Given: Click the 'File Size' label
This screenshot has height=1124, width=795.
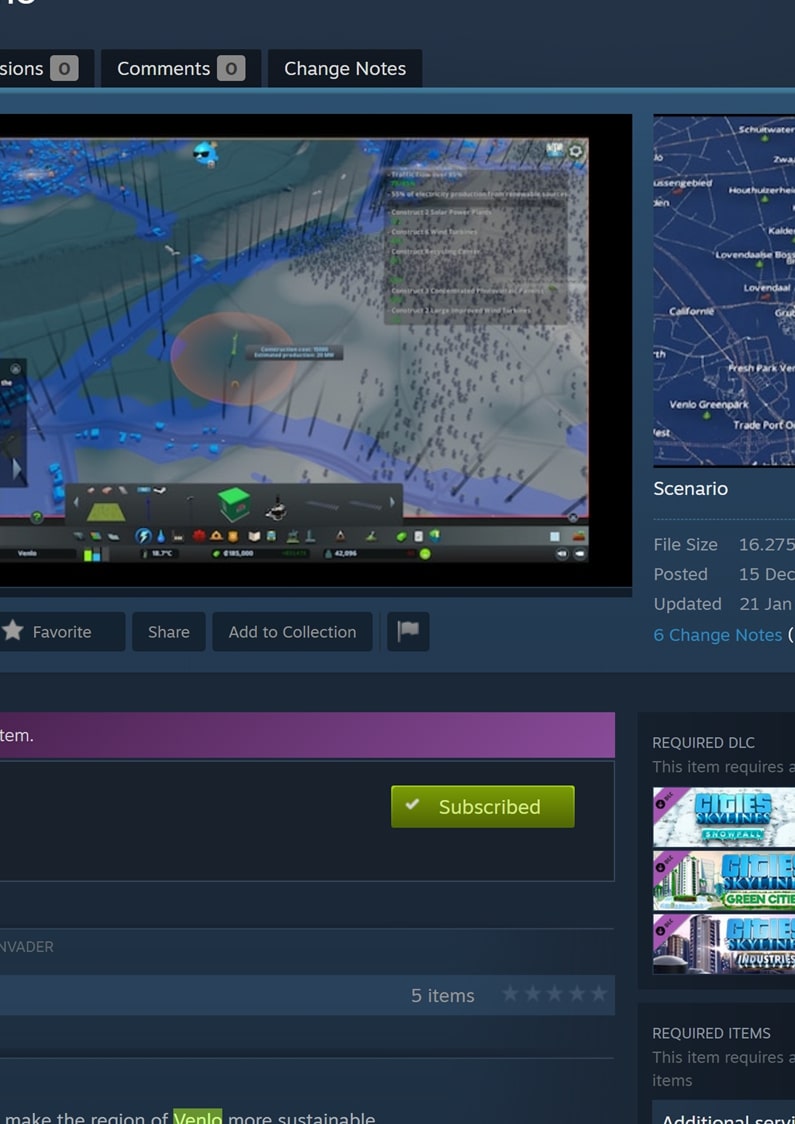Looking at the screenshot, I should pos(685,545).
